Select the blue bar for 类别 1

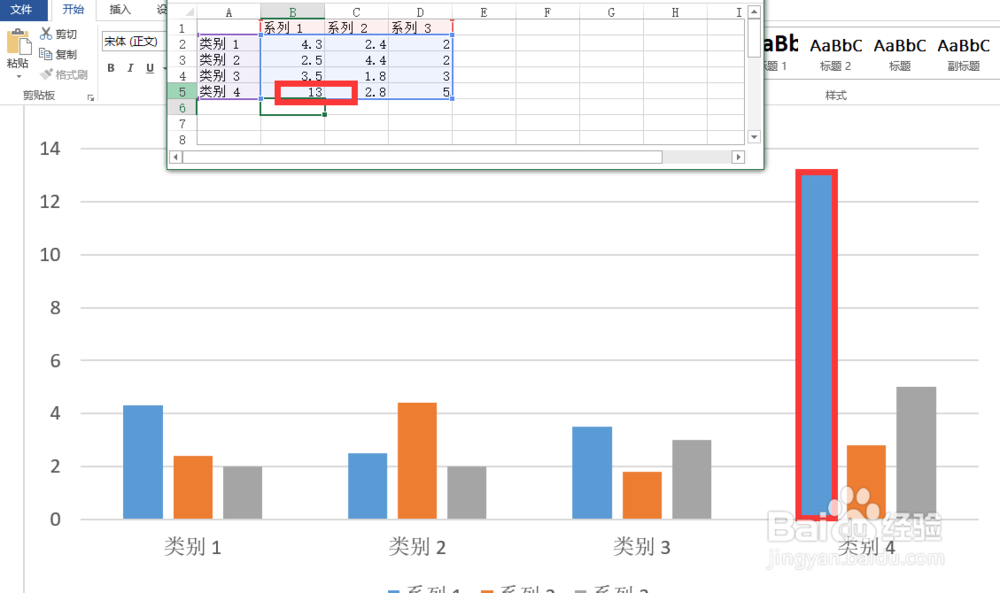(x=143, y=462)
